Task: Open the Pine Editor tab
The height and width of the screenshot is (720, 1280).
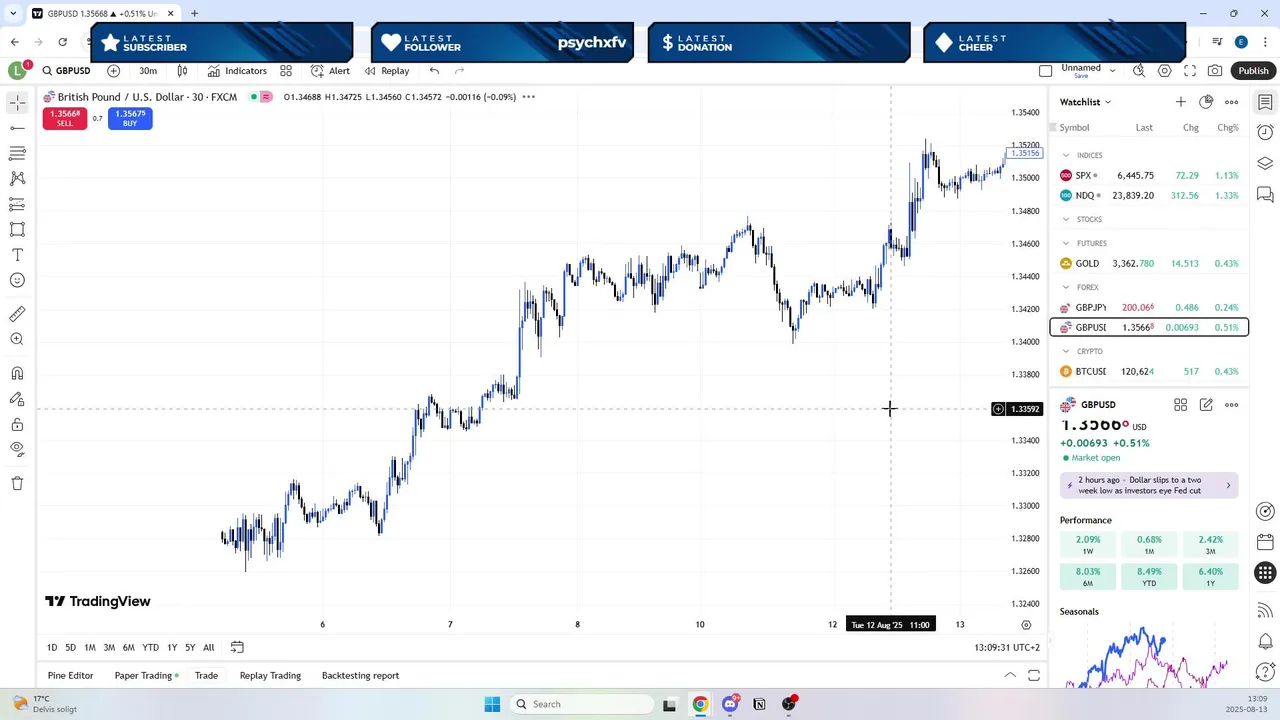Action: (70, 675)
